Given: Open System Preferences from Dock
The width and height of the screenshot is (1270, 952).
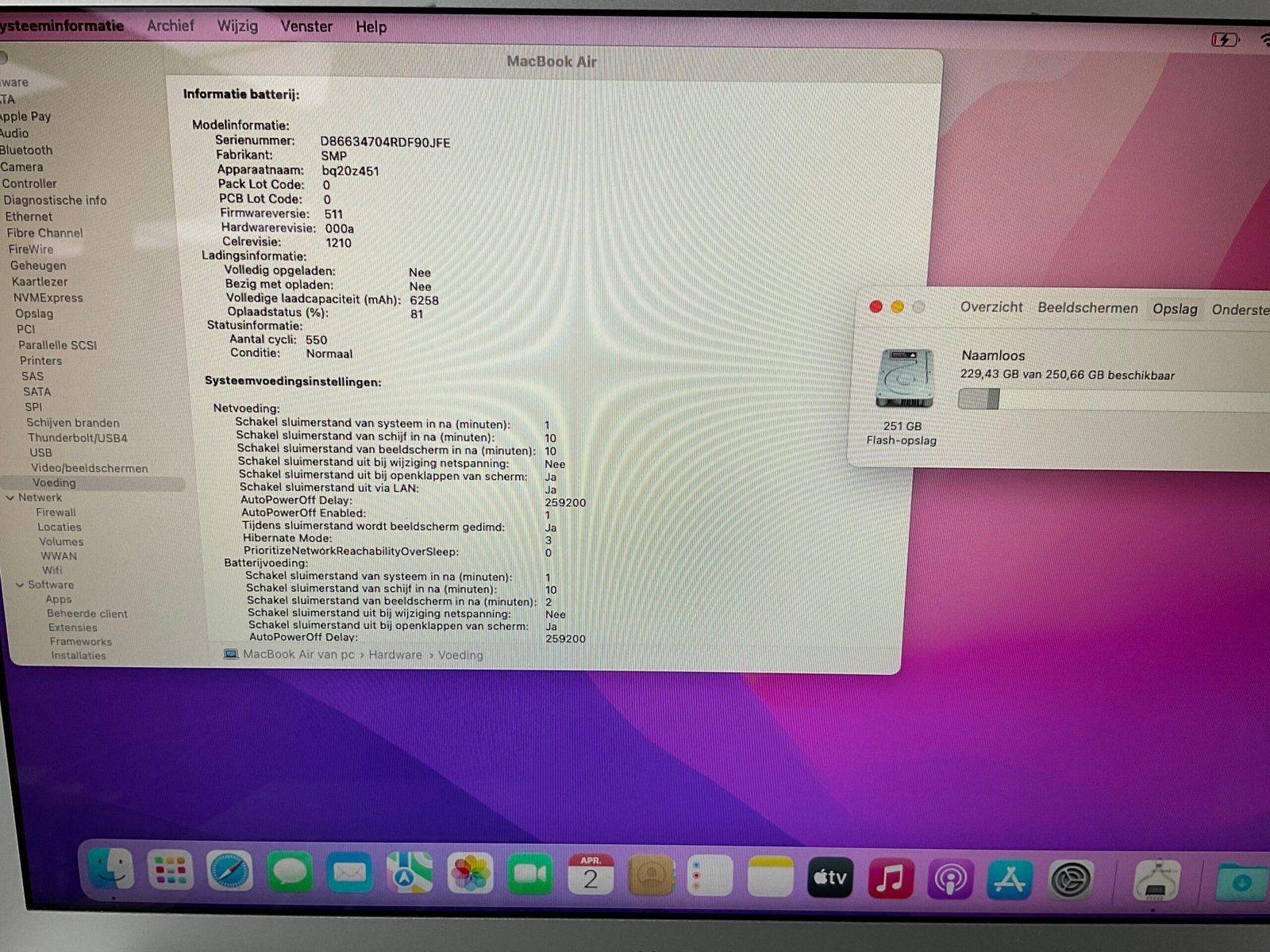Looking at the screenshot, I should click(x=1071, y=881).
